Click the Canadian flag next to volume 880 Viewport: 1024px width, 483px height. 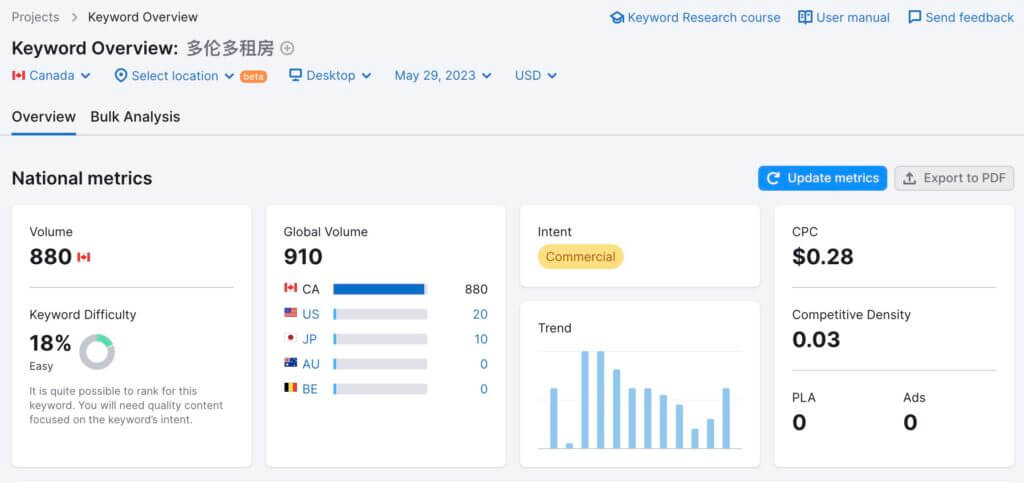84,257
